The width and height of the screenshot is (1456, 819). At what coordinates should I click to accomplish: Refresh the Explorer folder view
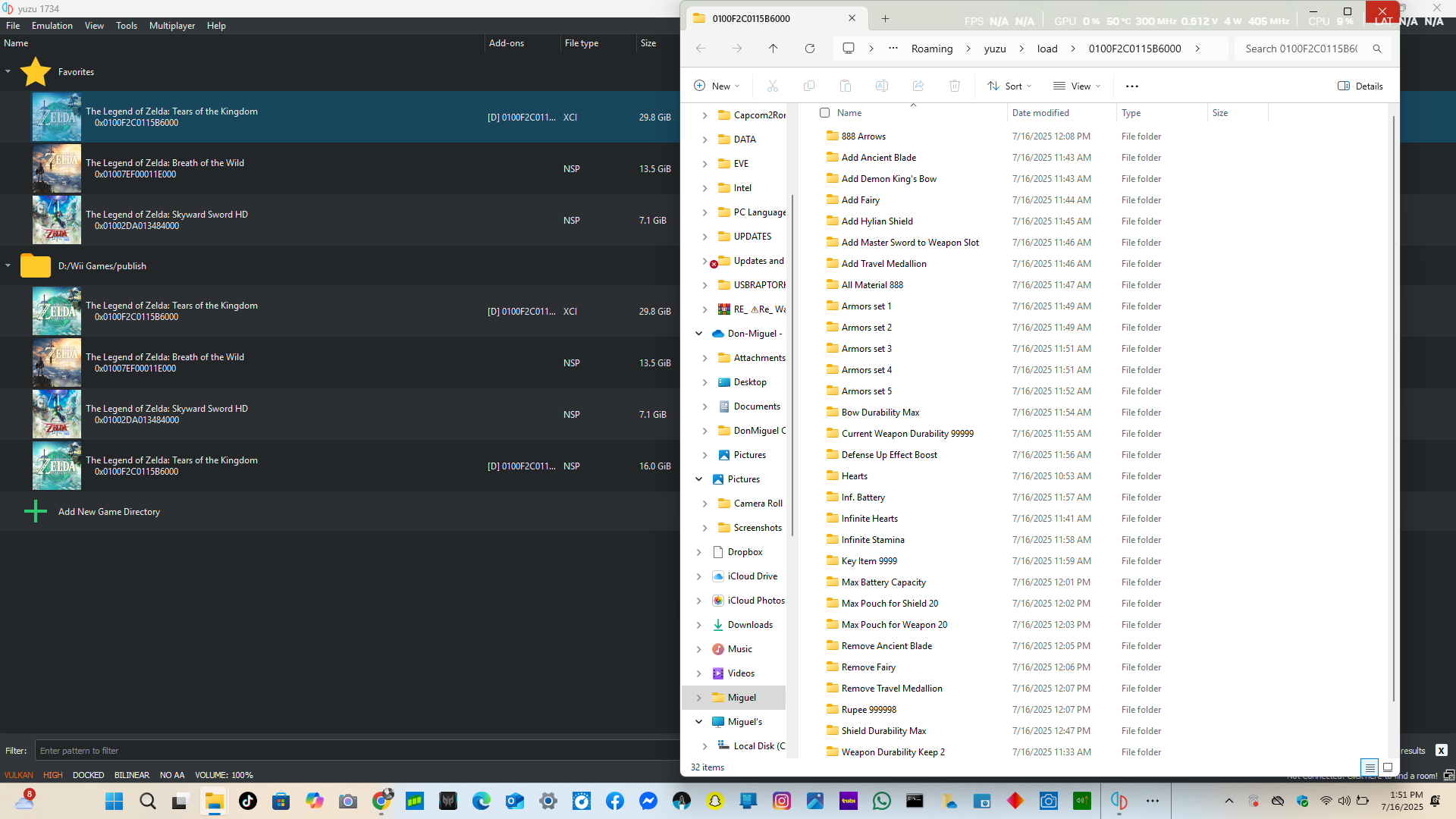click(x=810, y=49)
